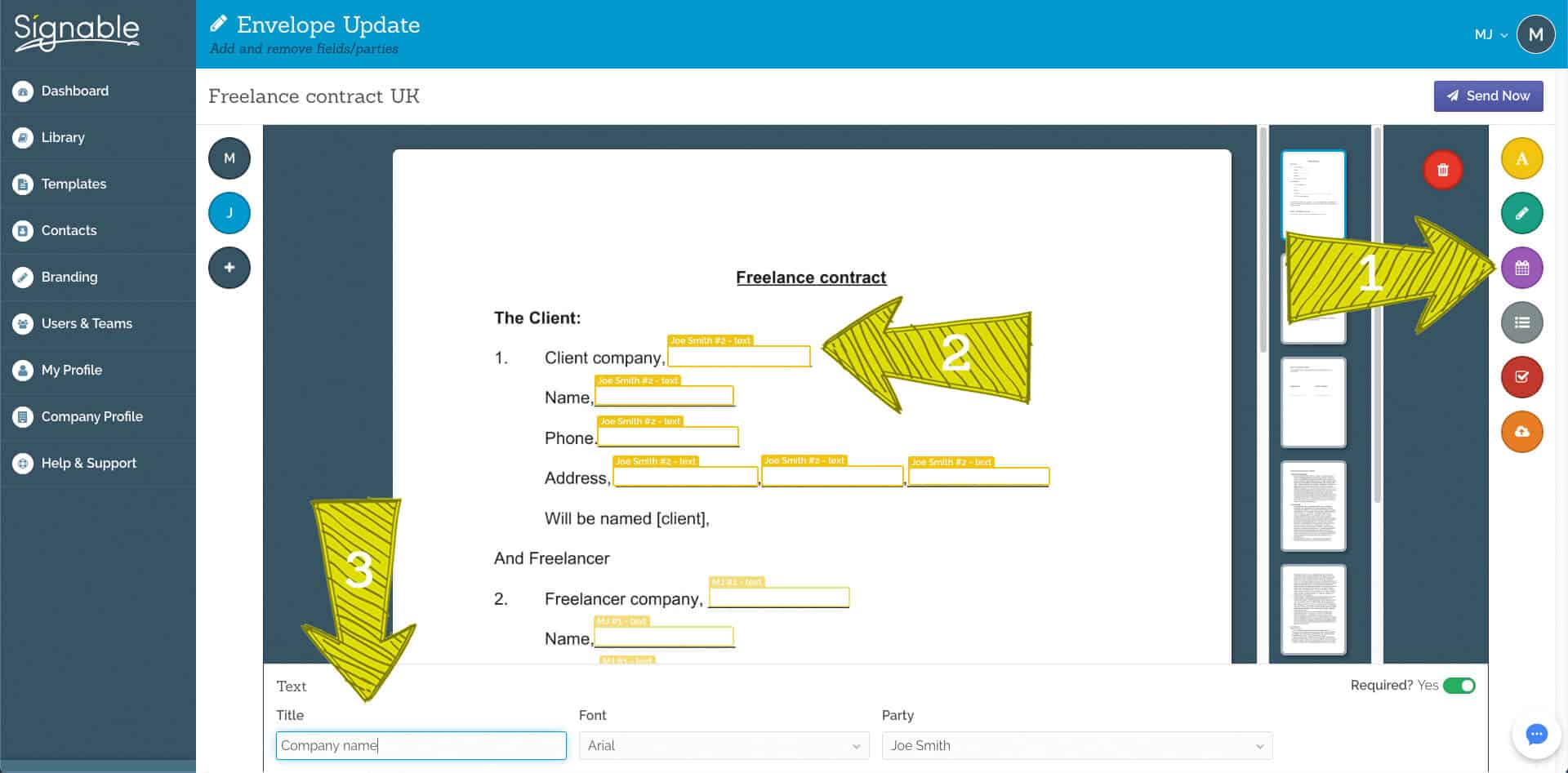
Task: Click the Title input field
Action: coord(421,745)
